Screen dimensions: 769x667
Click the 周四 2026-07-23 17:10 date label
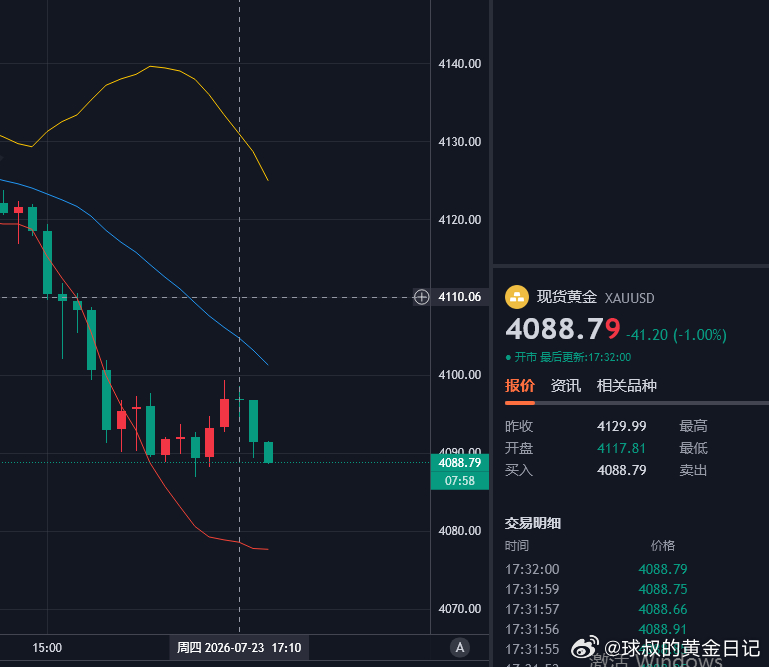point(239,648)
